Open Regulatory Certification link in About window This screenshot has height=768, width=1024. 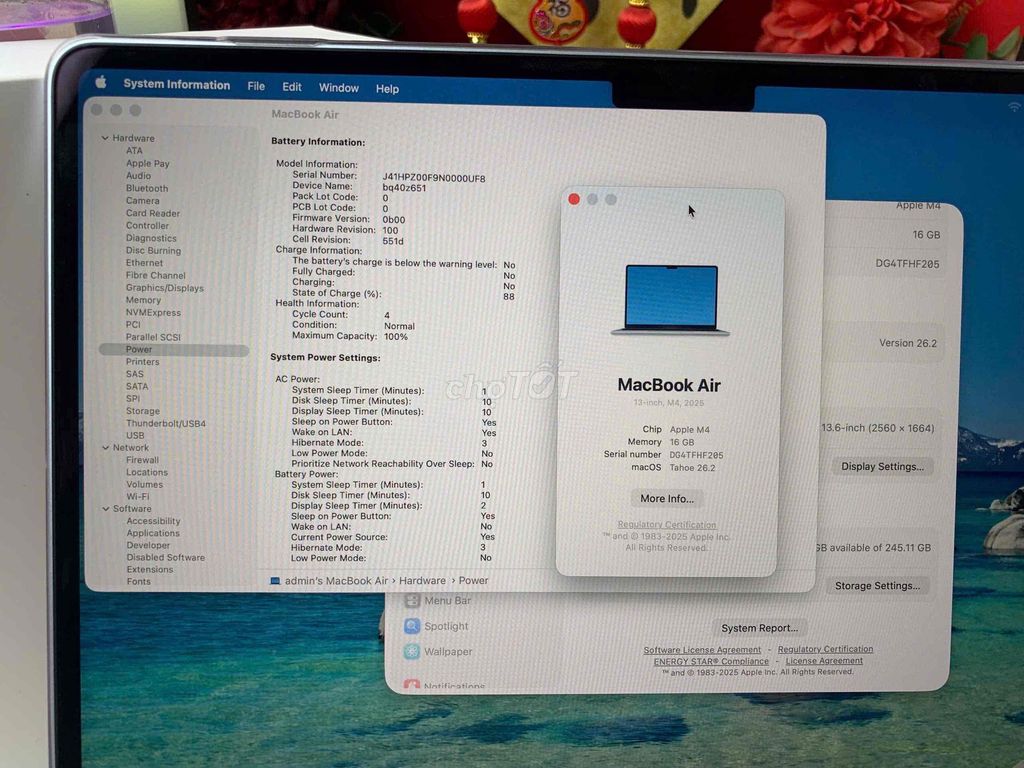point(667,524)
